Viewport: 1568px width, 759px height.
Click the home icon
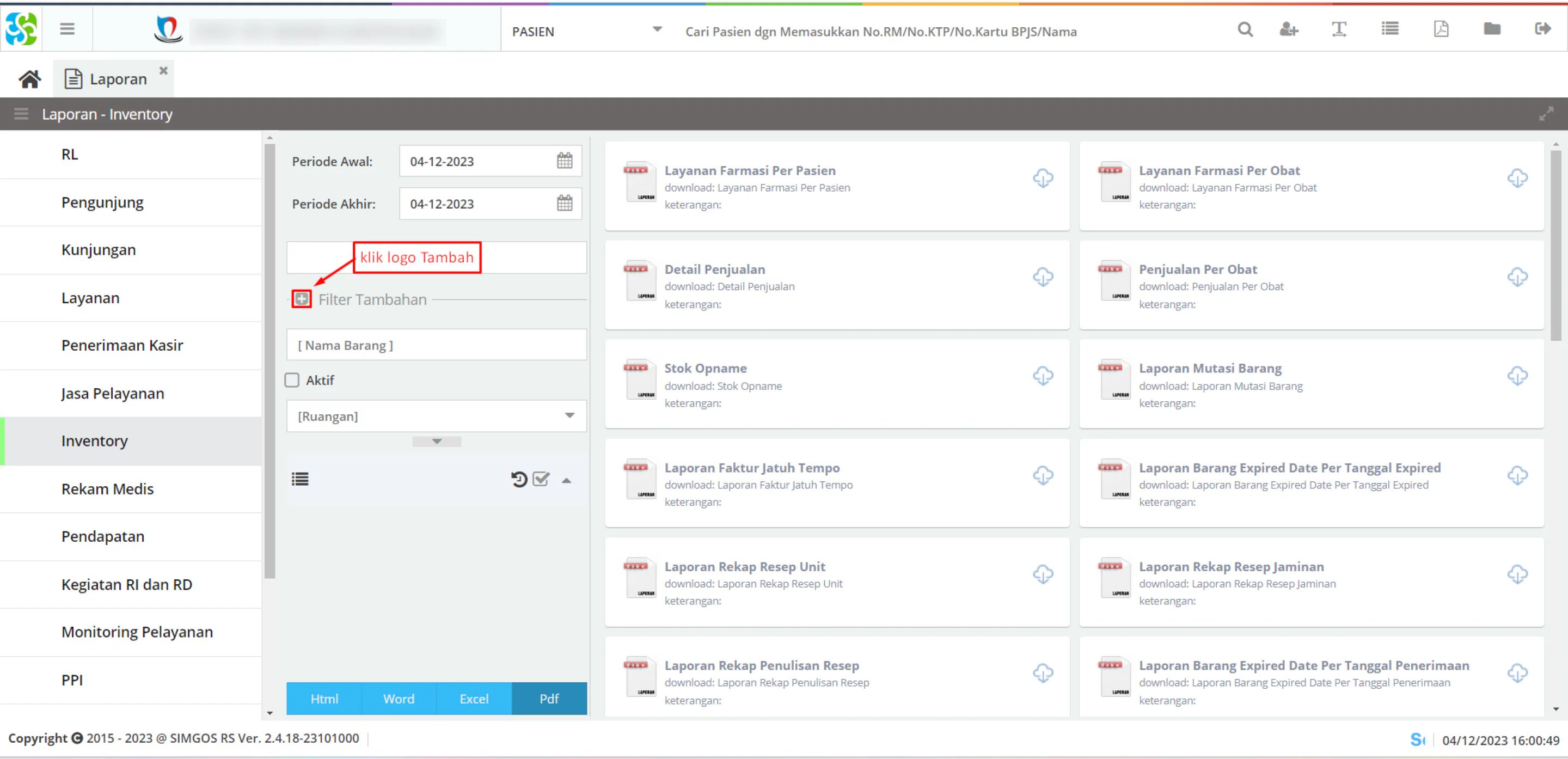point(29,79)
